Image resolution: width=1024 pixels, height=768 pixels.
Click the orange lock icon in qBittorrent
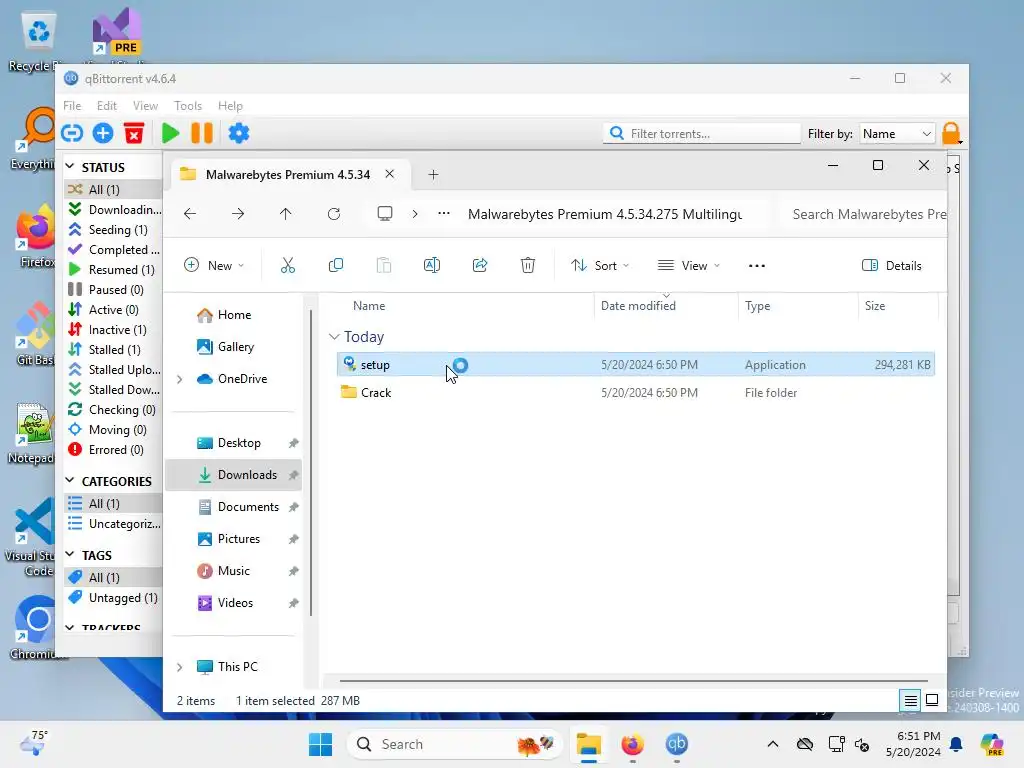[952, 133]
